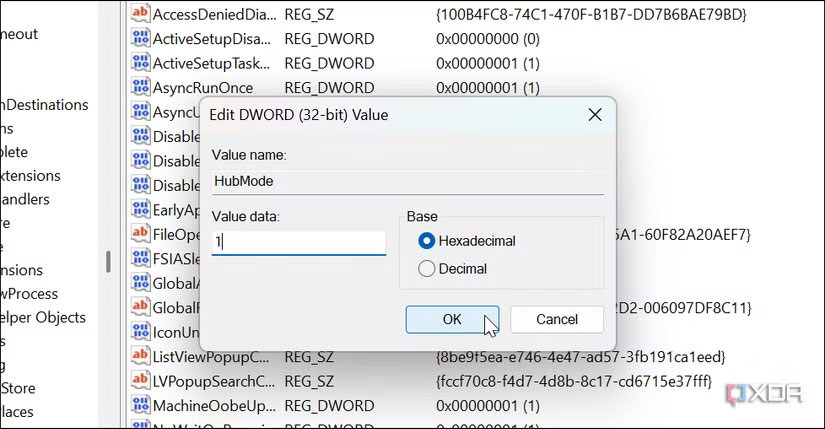
Task: Select the Hexadecimal base option
Action: pyautogui.click(x=428, y=241)
